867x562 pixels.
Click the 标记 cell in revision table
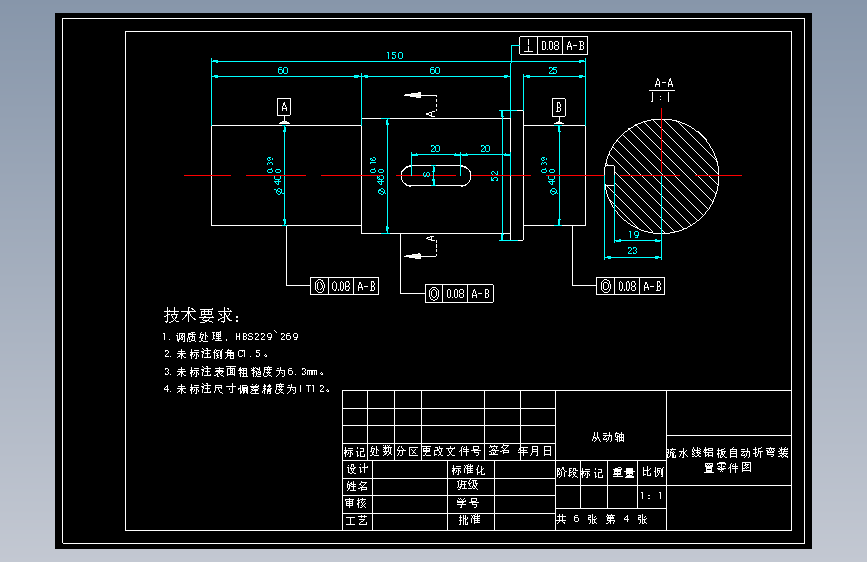click(354, 452)
